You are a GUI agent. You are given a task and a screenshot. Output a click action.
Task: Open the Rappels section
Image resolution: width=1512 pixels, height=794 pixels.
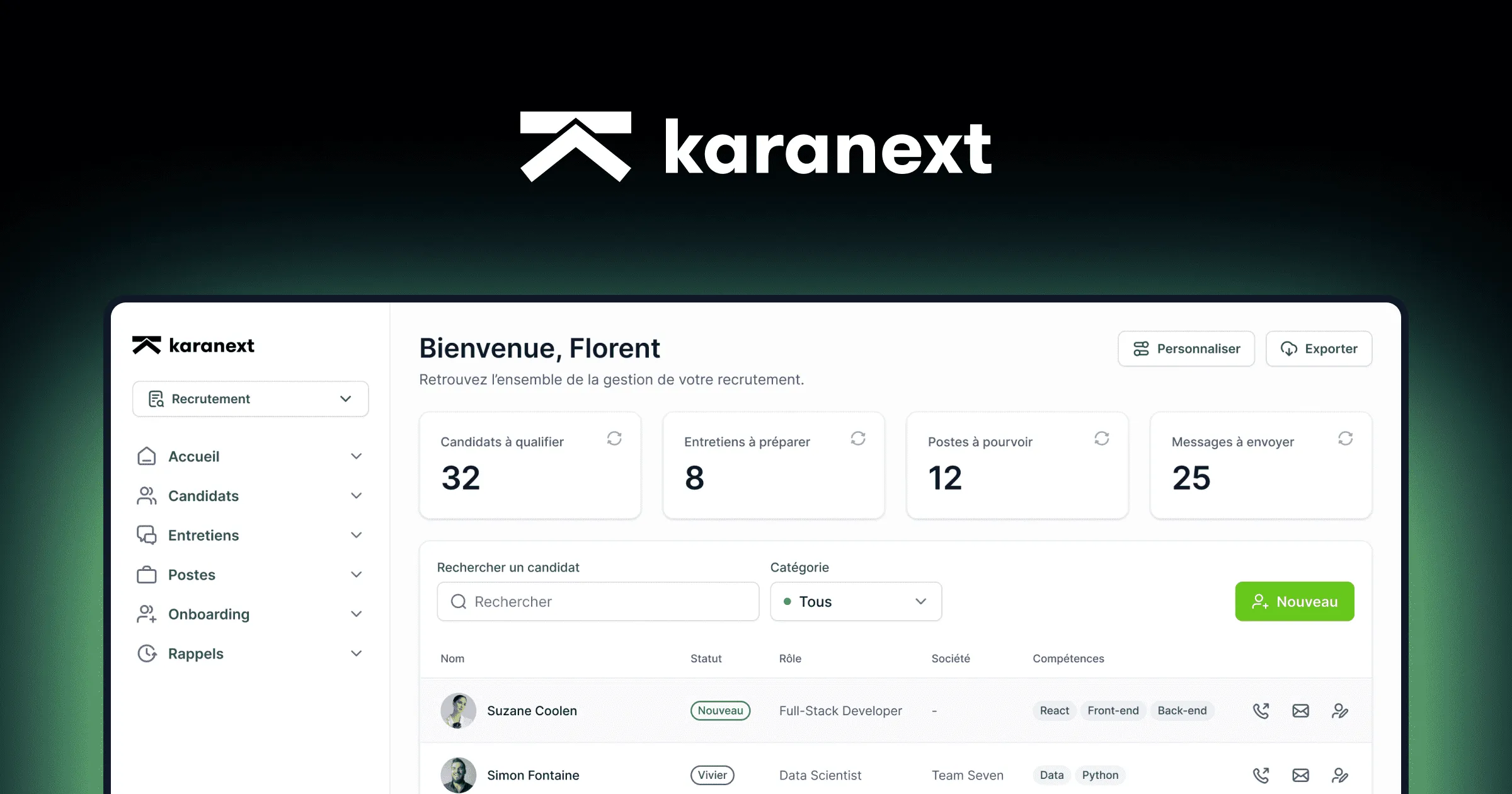coord(195,653)
